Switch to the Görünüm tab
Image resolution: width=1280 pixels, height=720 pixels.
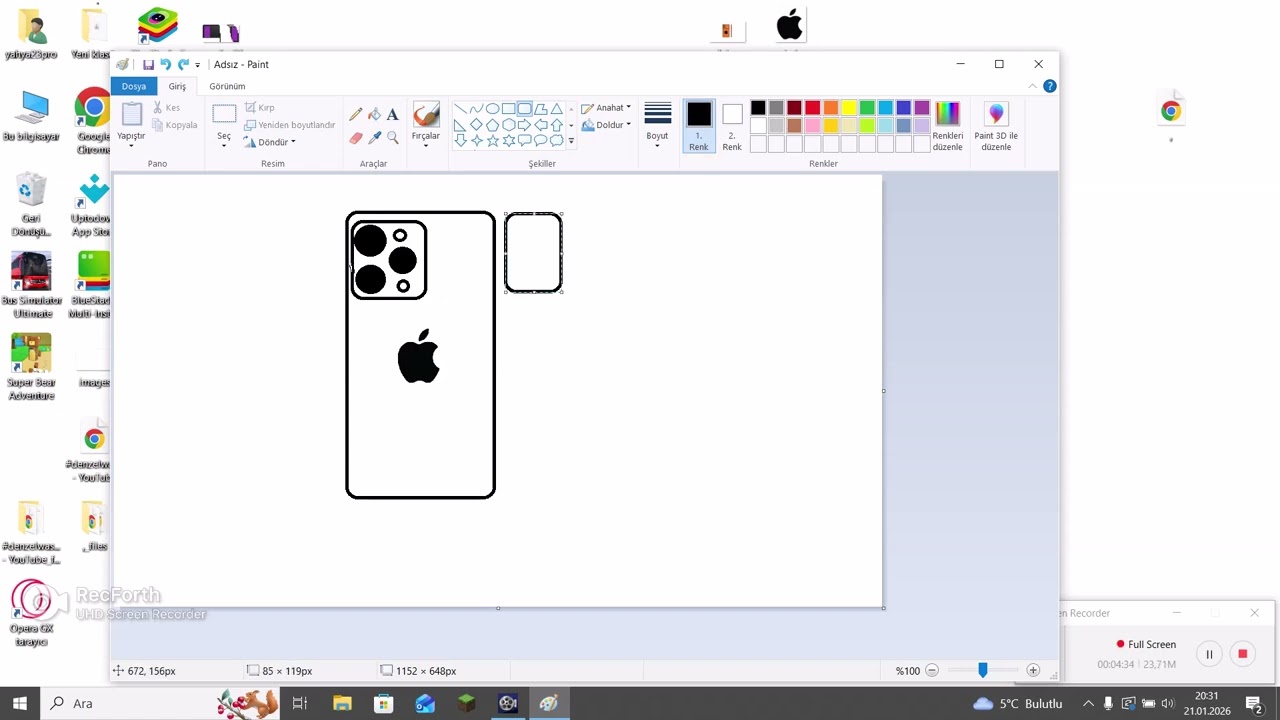click(227, 86)
